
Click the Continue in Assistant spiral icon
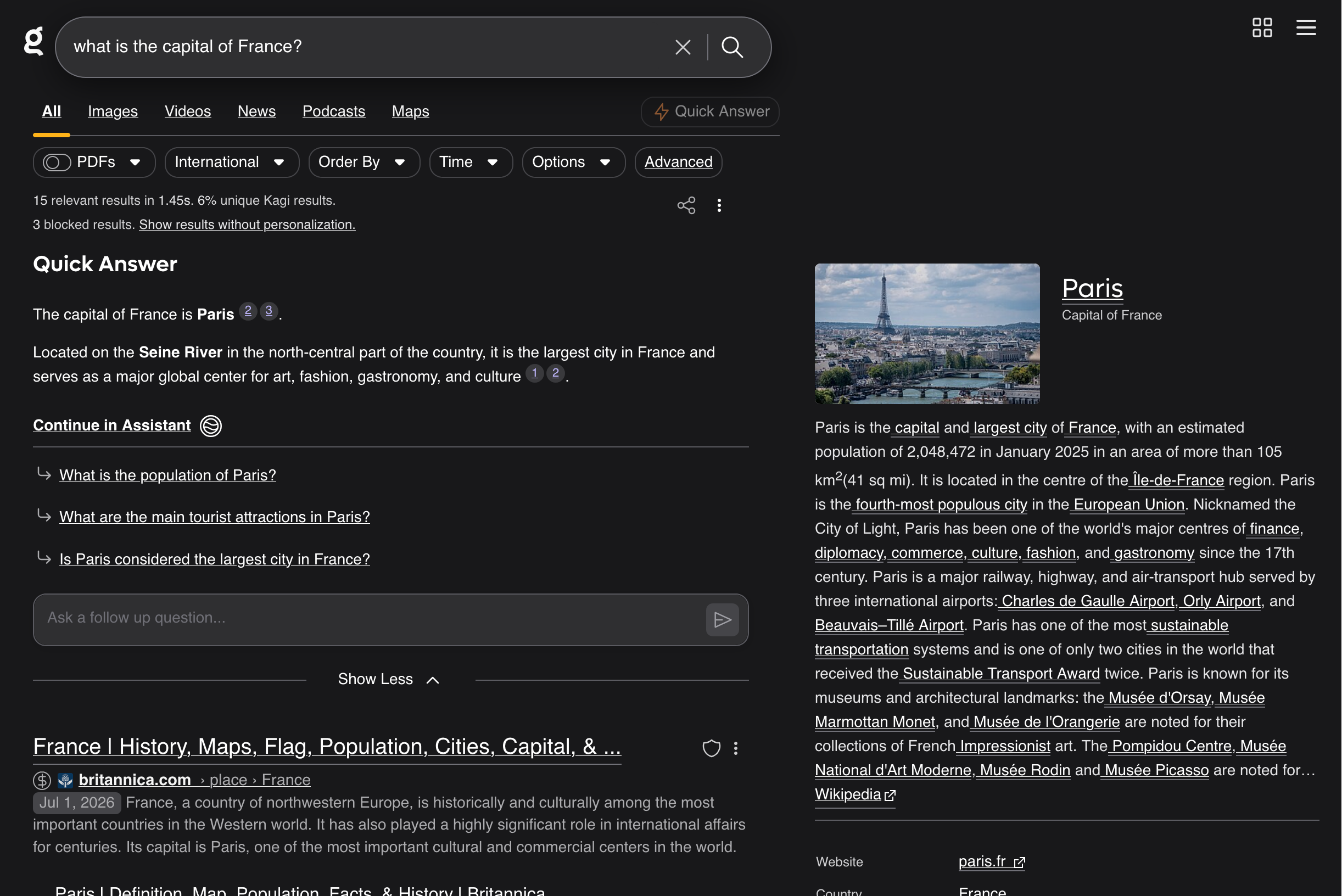coord(211,425)
